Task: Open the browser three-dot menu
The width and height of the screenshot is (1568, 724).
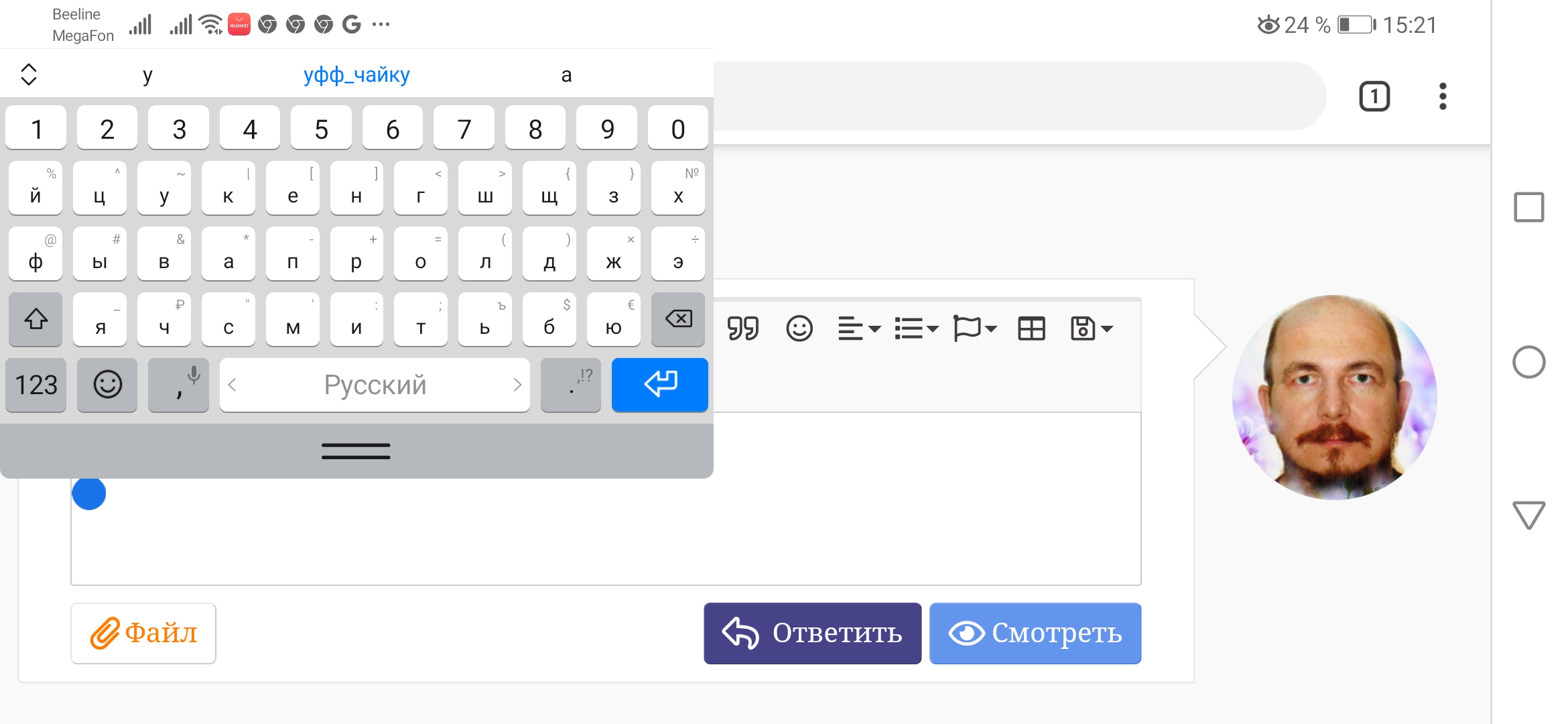Action: tap(1443, 97)
